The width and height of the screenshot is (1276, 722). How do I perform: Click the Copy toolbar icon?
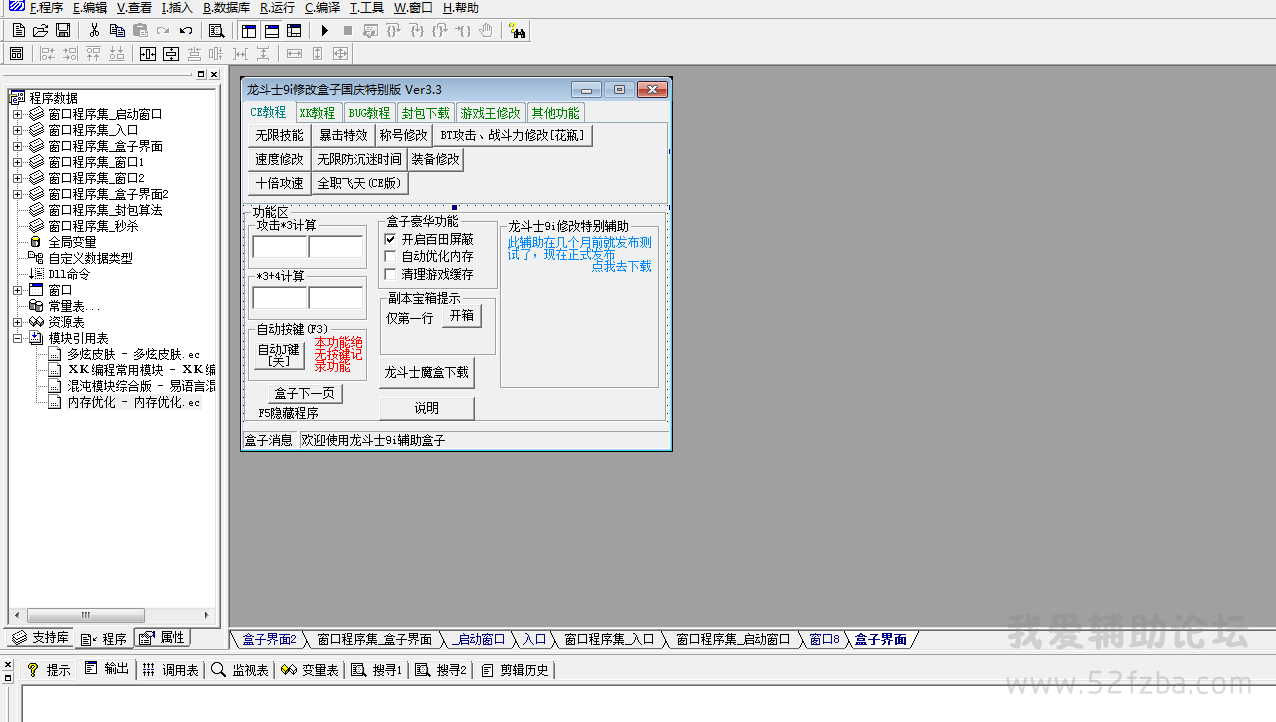tap(117, 31)
